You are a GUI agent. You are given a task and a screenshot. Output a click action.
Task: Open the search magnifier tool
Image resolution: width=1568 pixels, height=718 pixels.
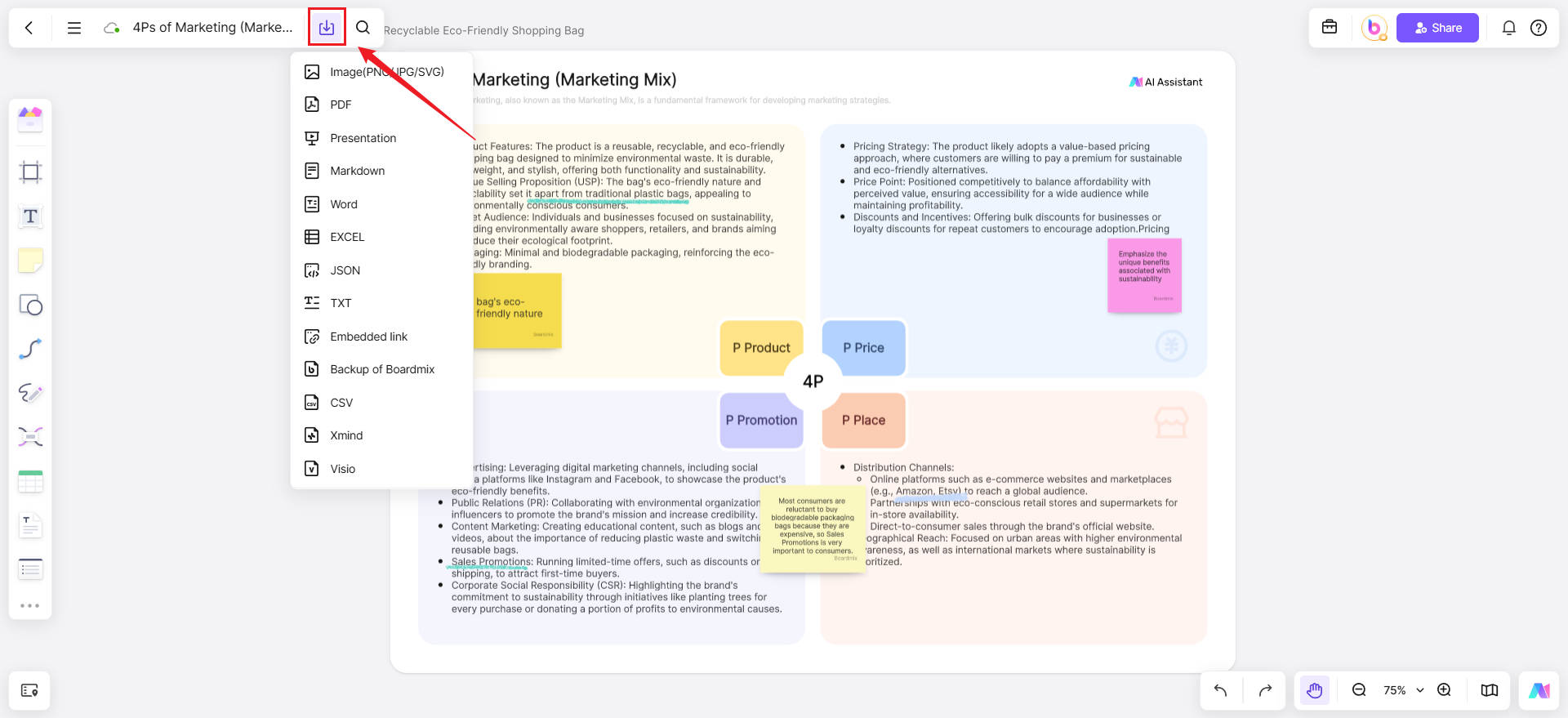tap(363, 28)
